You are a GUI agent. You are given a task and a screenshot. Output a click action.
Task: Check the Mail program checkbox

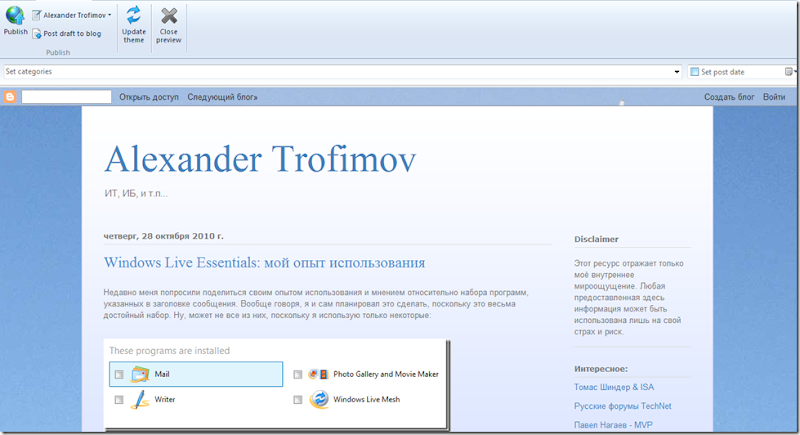coord(119,374)
